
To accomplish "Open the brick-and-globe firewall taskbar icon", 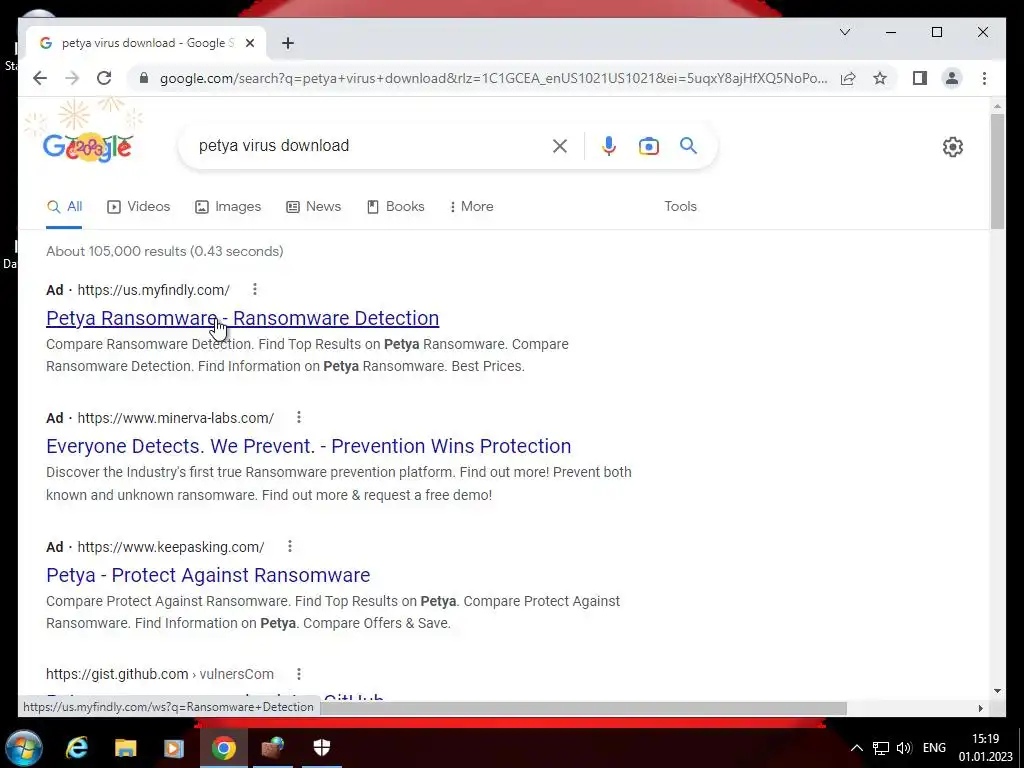I will tap(273, 748).
